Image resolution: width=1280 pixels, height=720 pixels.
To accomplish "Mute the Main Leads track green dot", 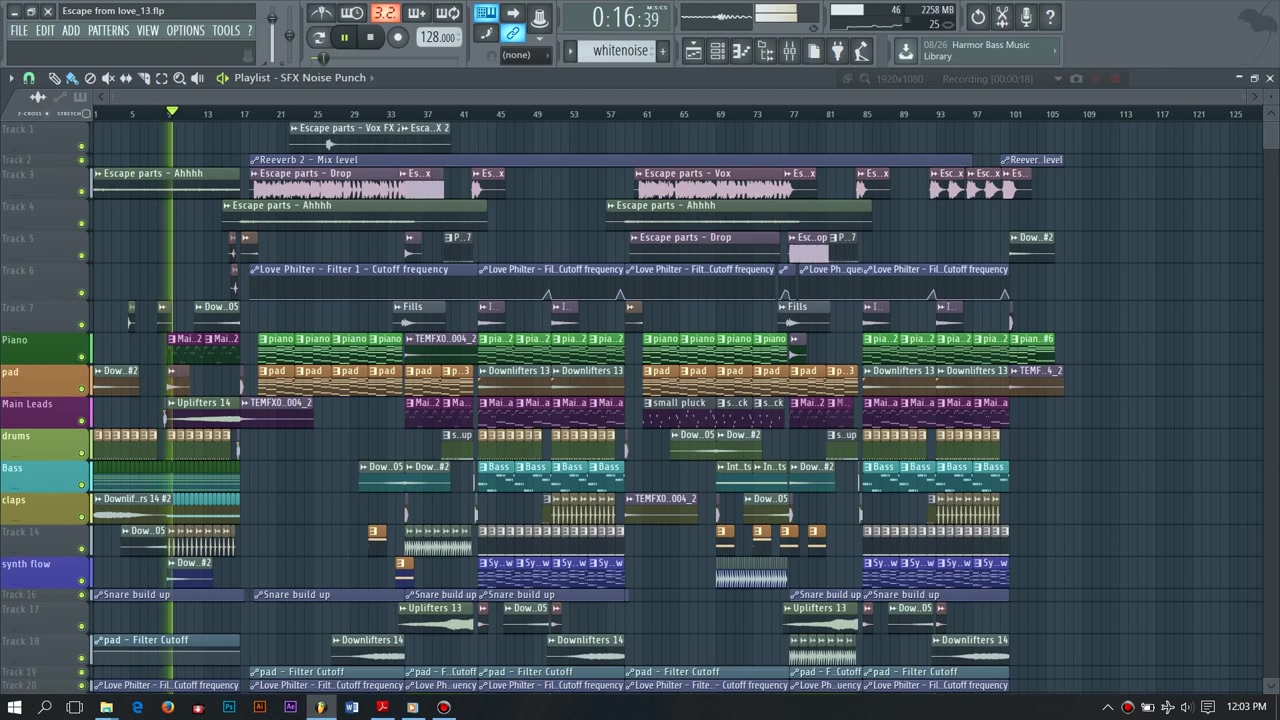I will click(x=82, y=420).
